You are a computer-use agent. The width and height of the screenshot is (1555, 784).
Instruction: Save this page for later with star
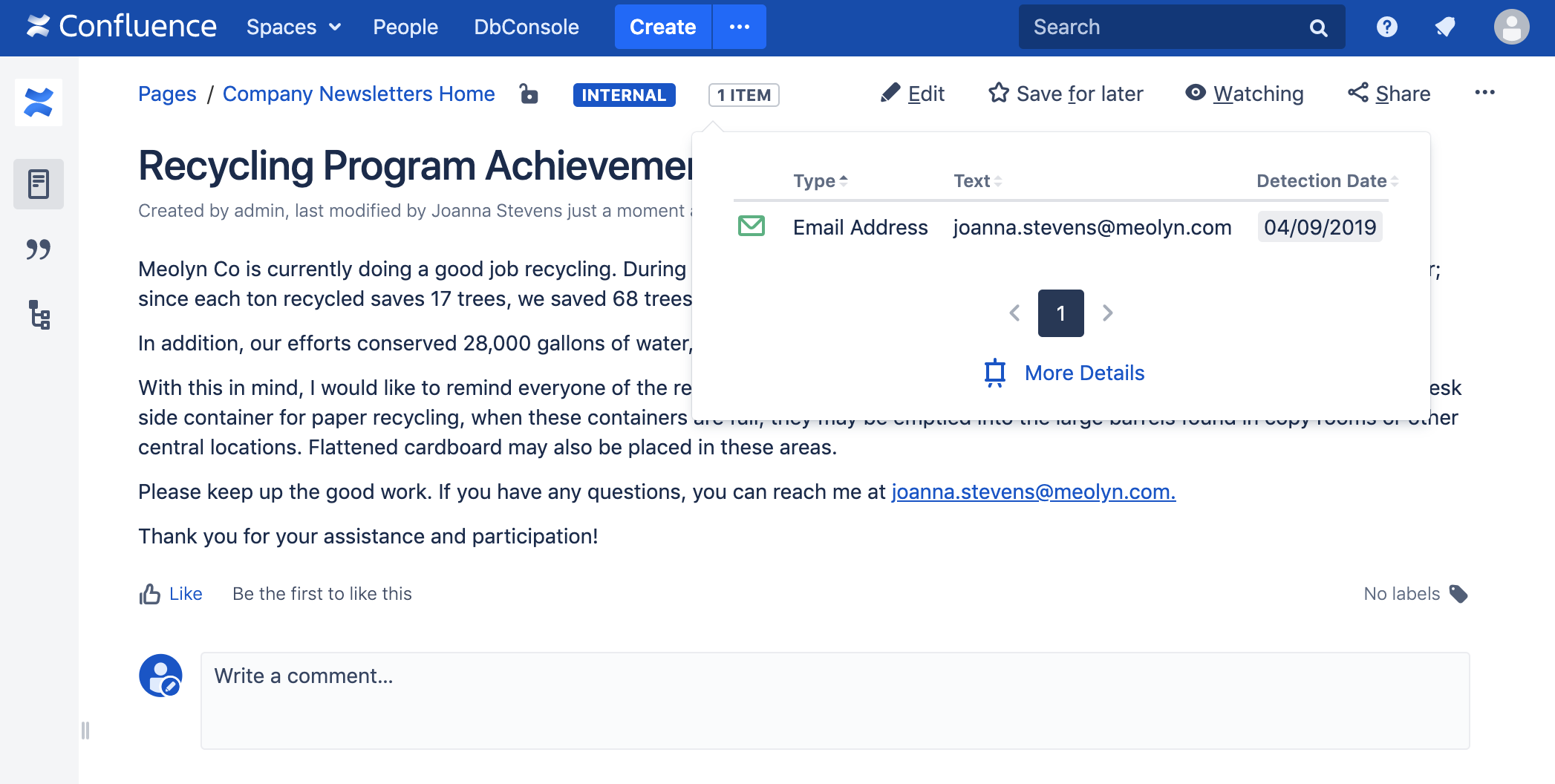[1066, 94]
